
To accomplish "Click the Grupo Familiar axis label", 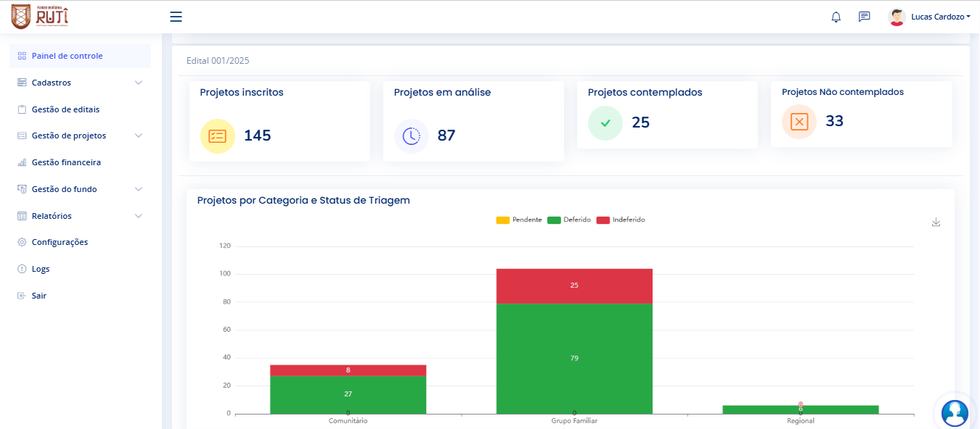I will [x=574, y=421].
